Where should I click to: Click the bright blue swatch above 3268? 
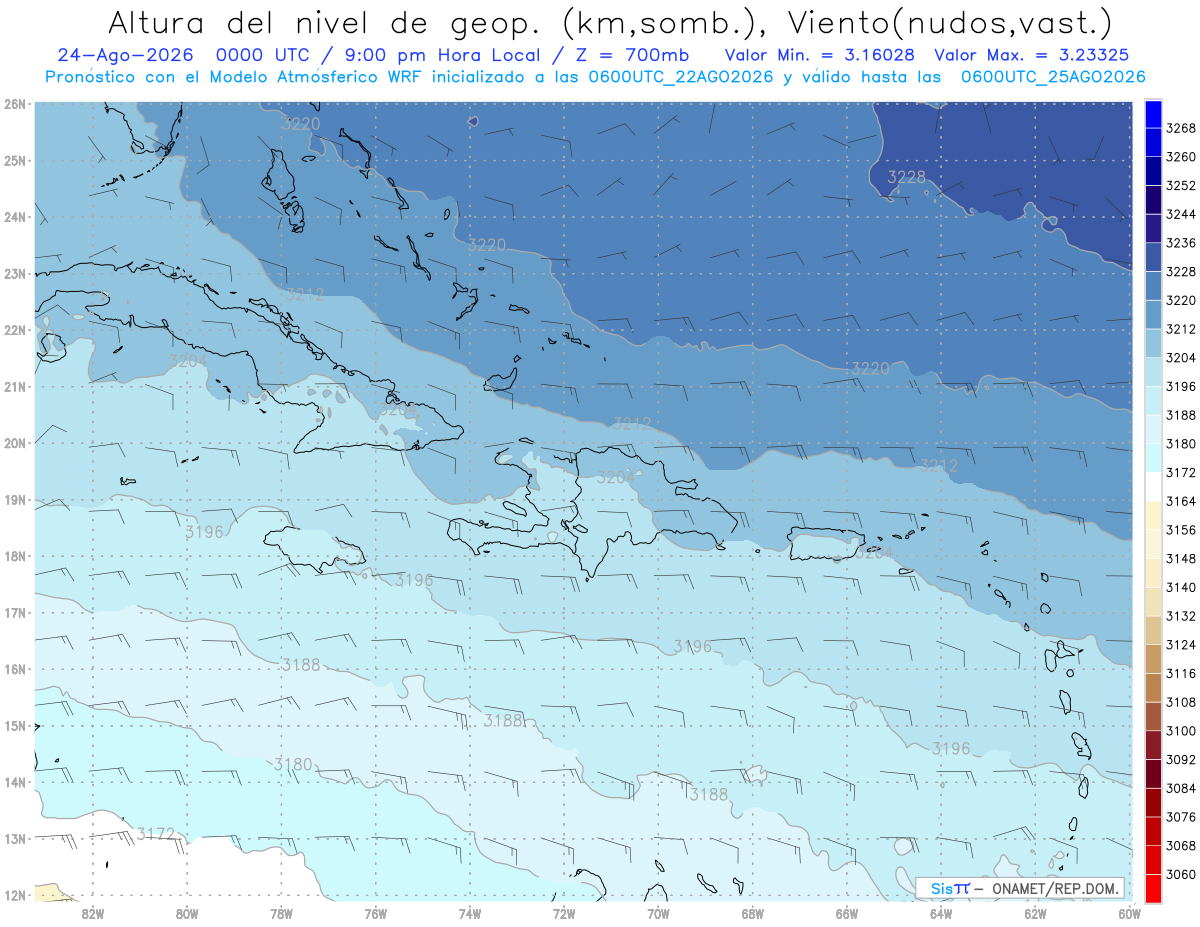pyautogui.click(x=1153, y=114)
